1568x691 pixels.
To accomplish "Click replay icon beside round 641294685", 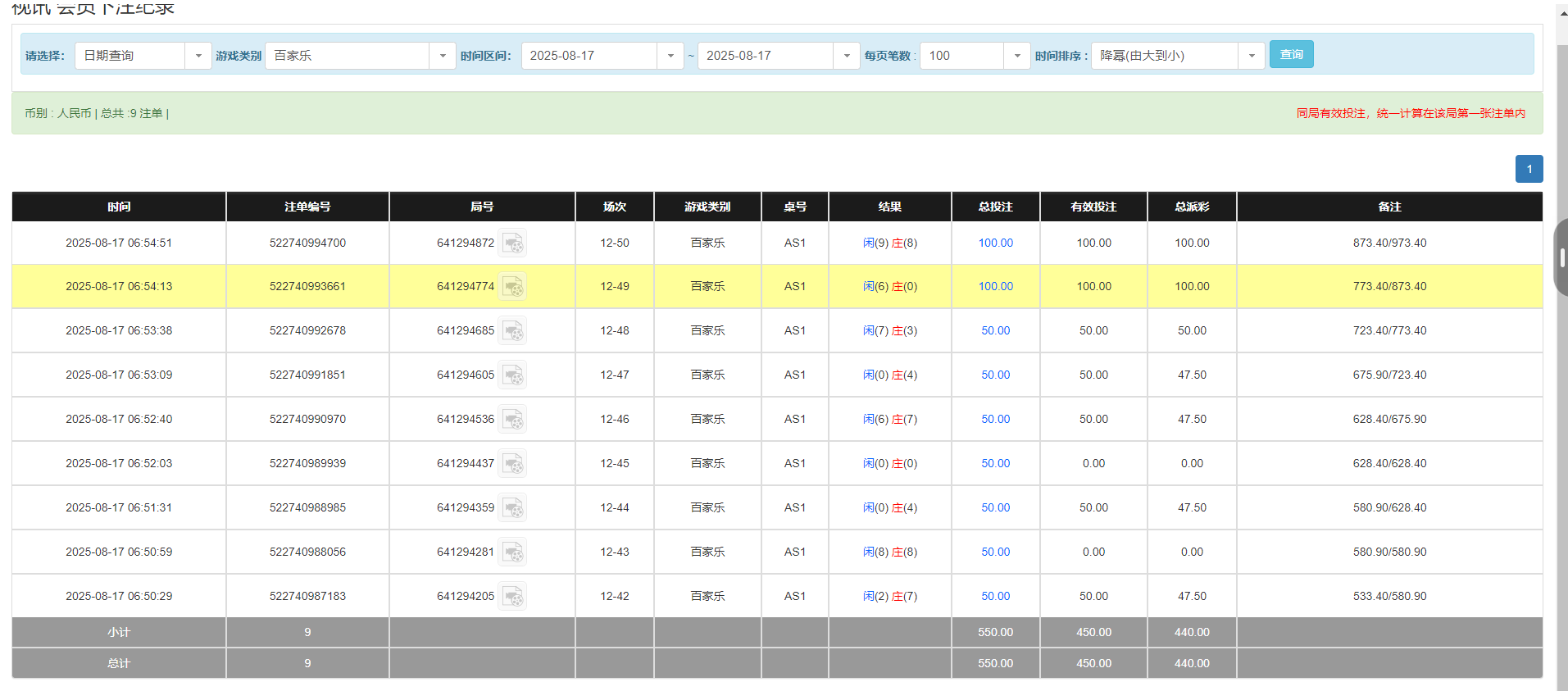I will 513,331.
